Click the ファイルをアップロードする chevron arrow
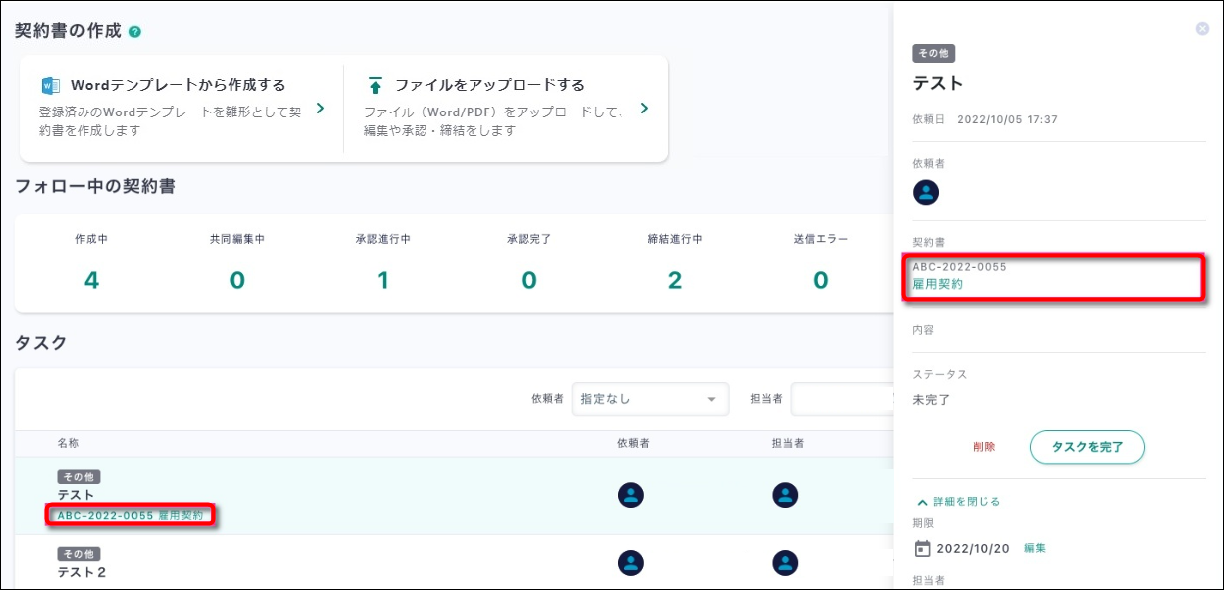This screenshot has height=590, width=1224. (x=644, y=108)
